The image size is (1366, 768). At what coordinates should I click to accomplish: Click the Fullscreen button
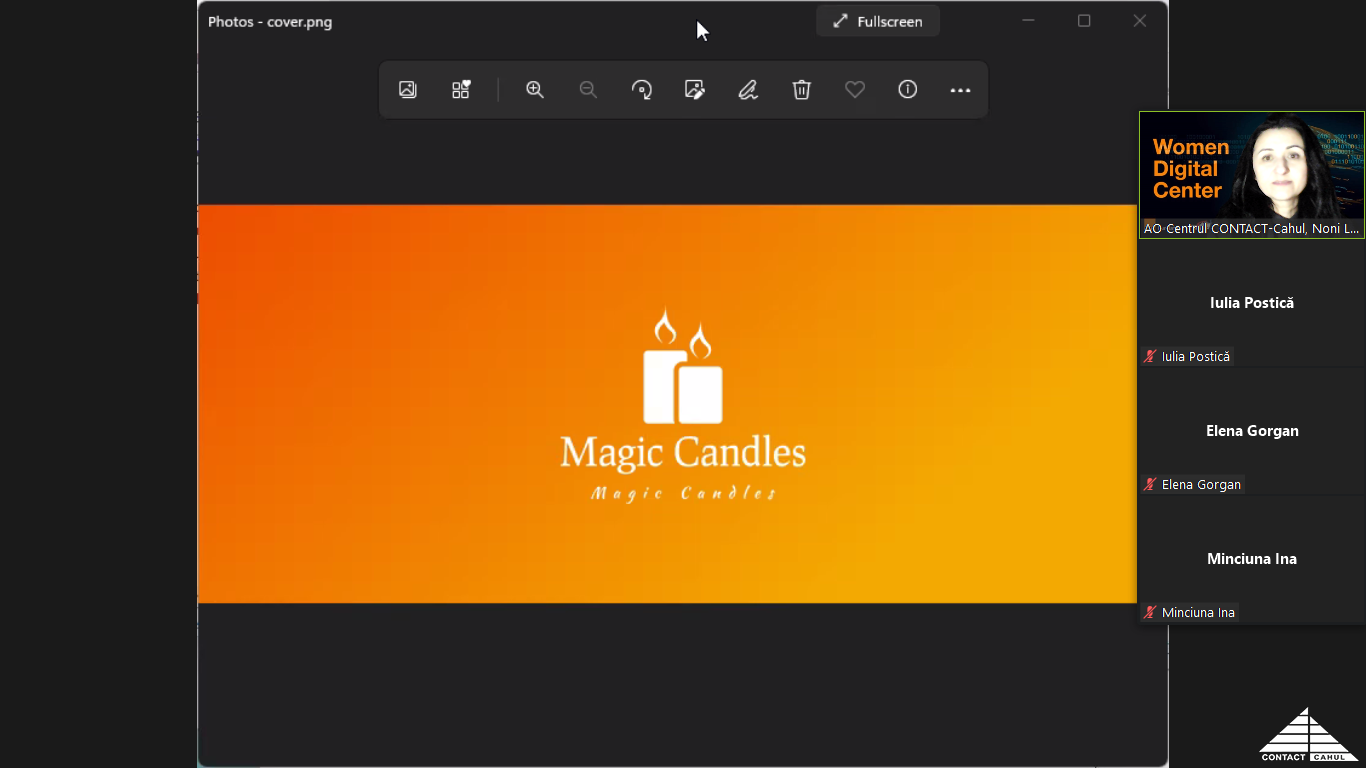coord(878,21)
